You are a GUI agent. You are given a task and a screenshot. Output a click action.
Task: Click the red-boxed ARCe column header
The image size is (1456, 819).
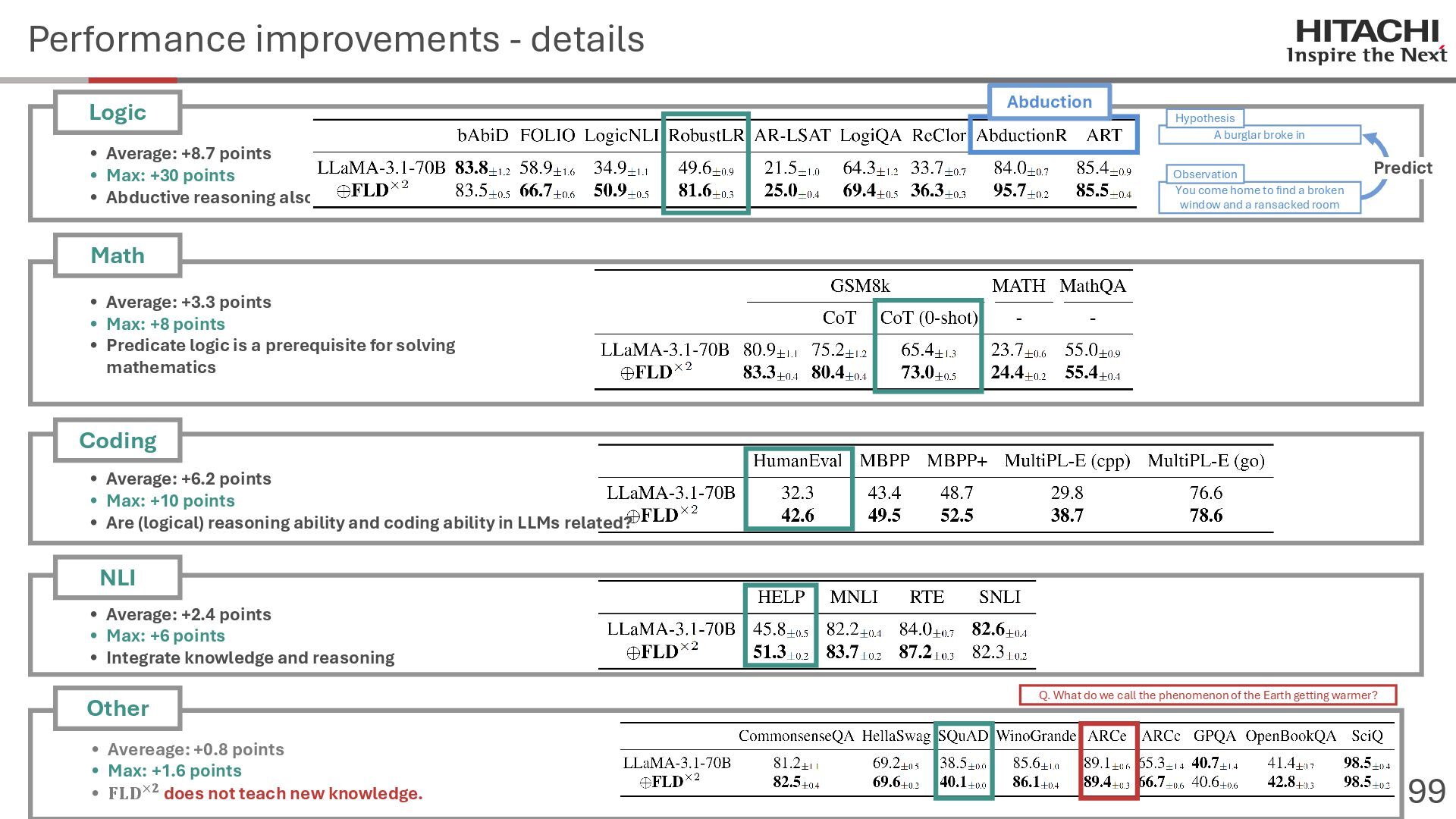pyautogui.click(x=1106, y=736)
